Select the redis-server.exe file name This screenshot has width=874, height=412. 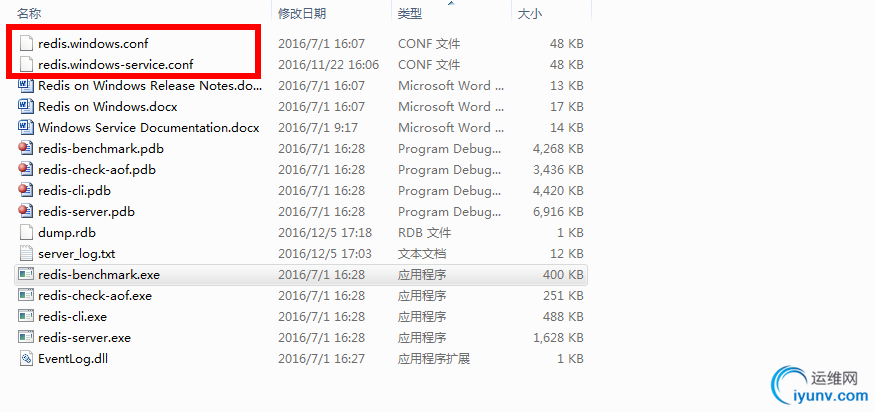84,338
